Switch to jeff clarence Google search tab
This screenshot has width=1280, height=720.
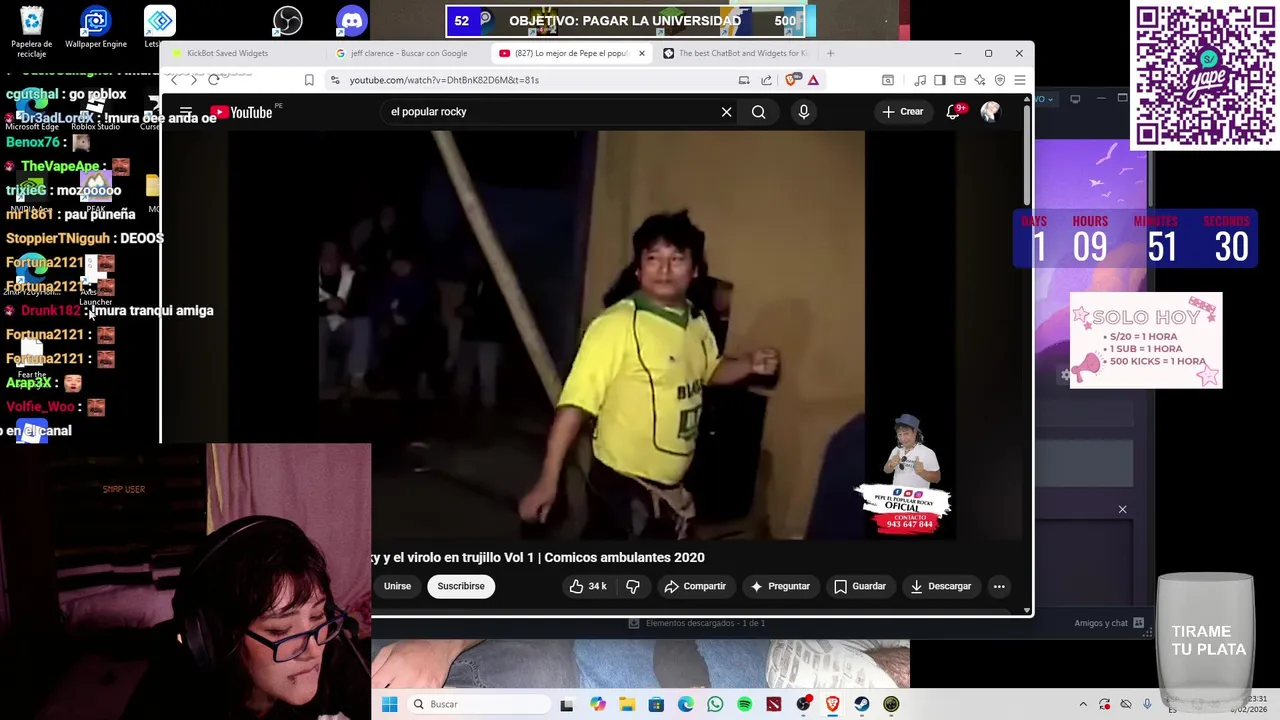406,53
